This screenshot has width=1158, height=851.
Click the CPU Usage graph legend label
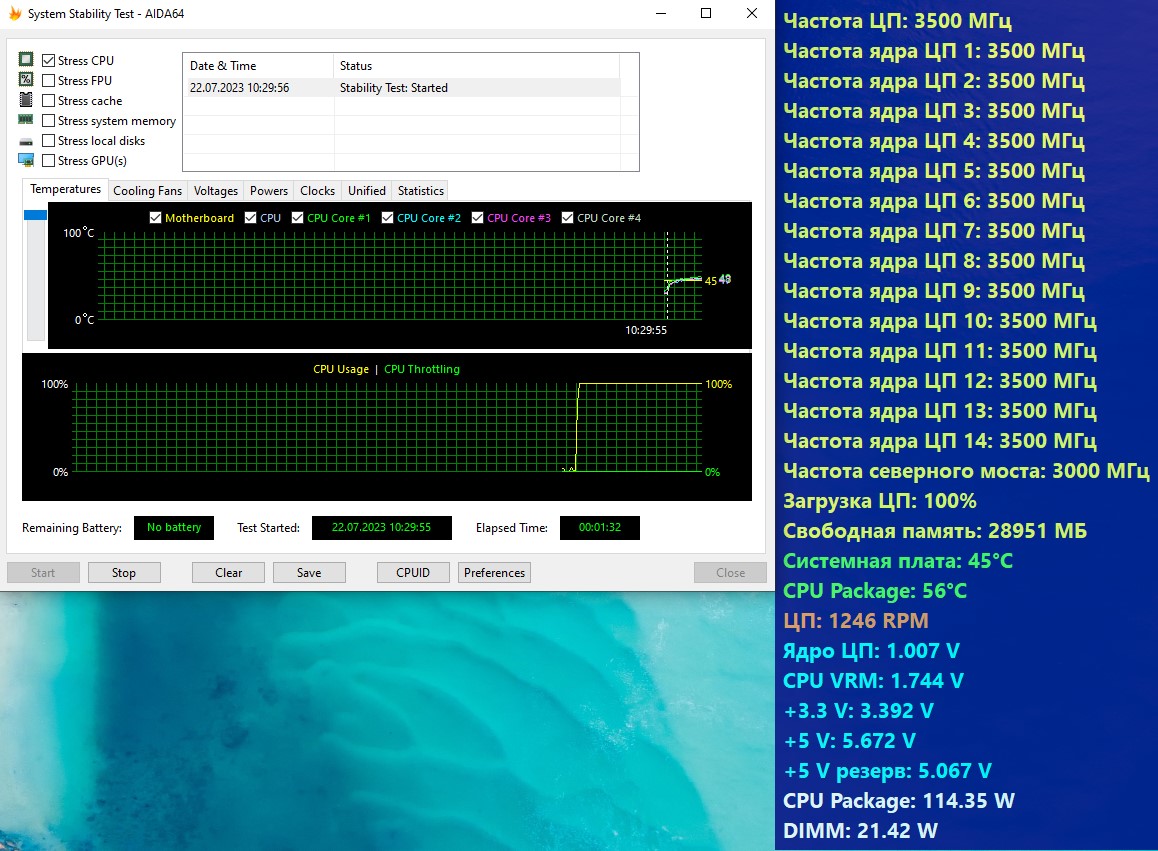pos(341,369)
